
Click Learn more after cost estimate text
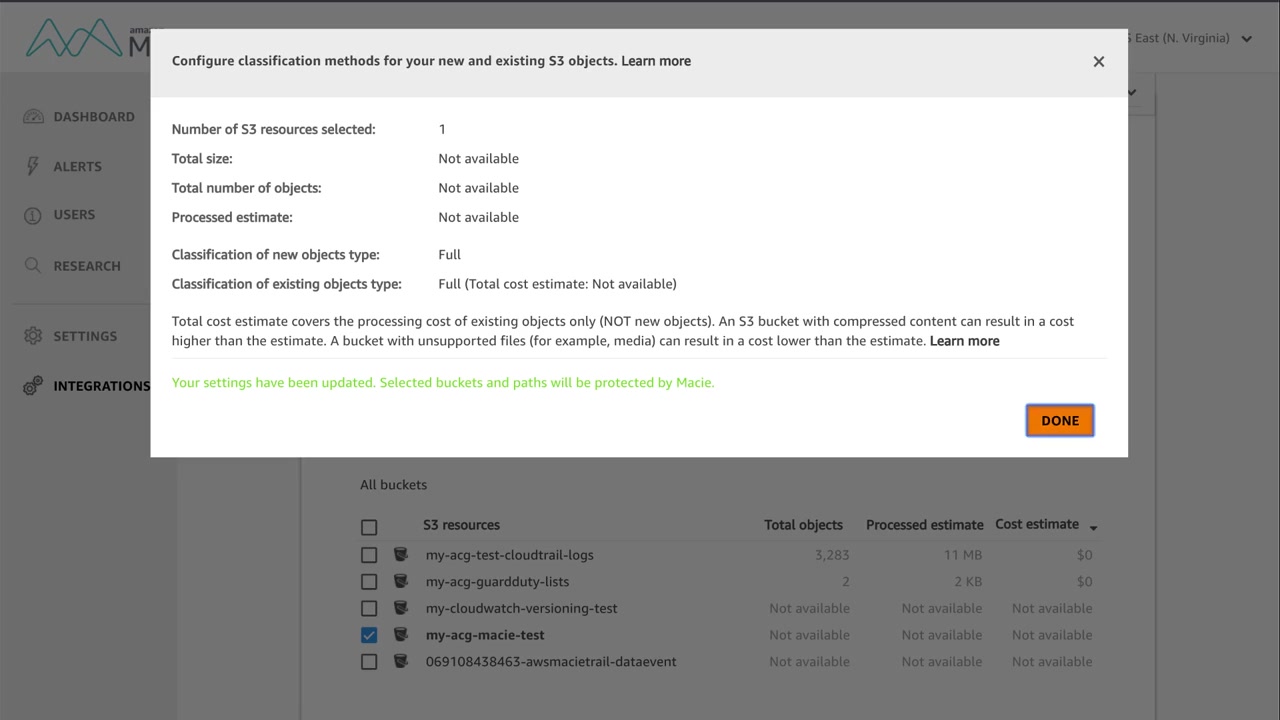pyautogui.click(x=964, y=341)
